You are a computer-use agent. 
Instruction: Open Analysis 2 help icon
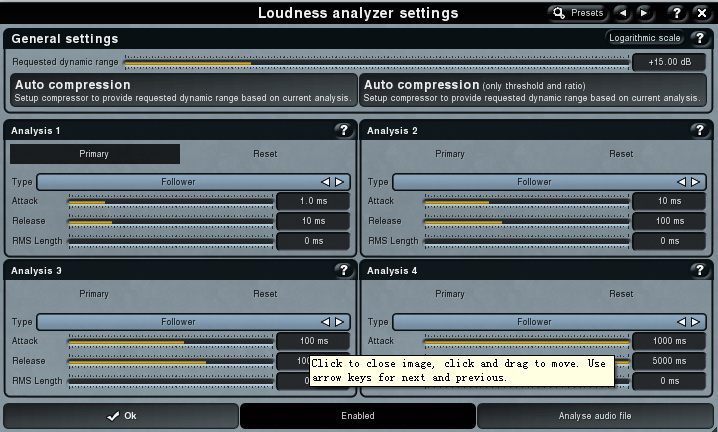click(x=699, y=130)
